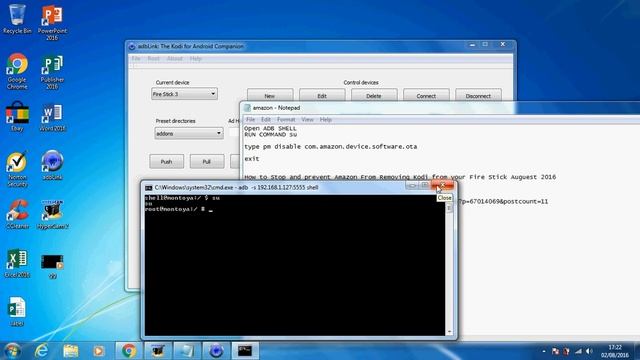Click the Connect button in adbLink
640x360 pixels.
point(426,96)
